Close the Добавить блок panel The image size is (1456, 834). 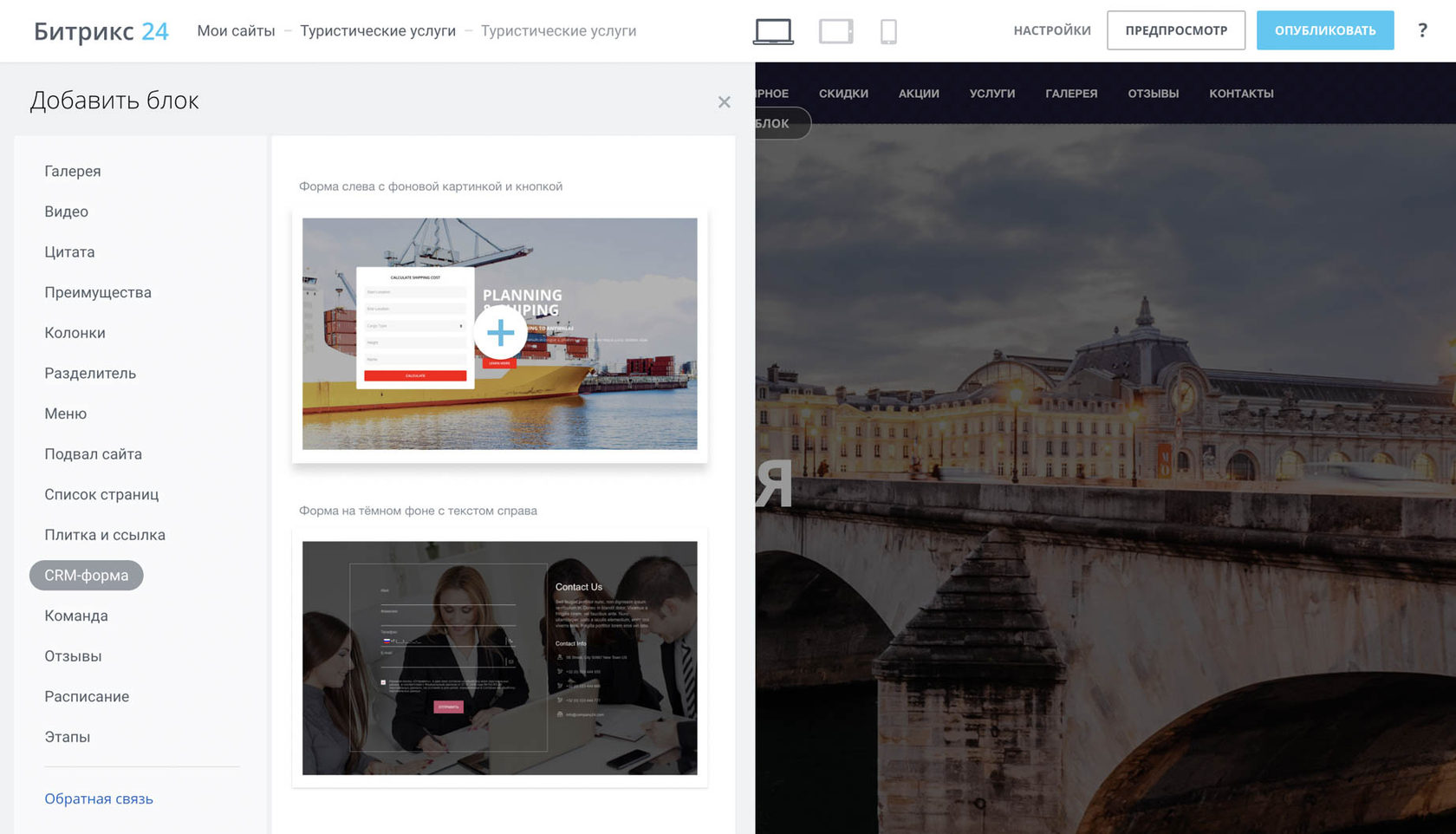(725, 102)
